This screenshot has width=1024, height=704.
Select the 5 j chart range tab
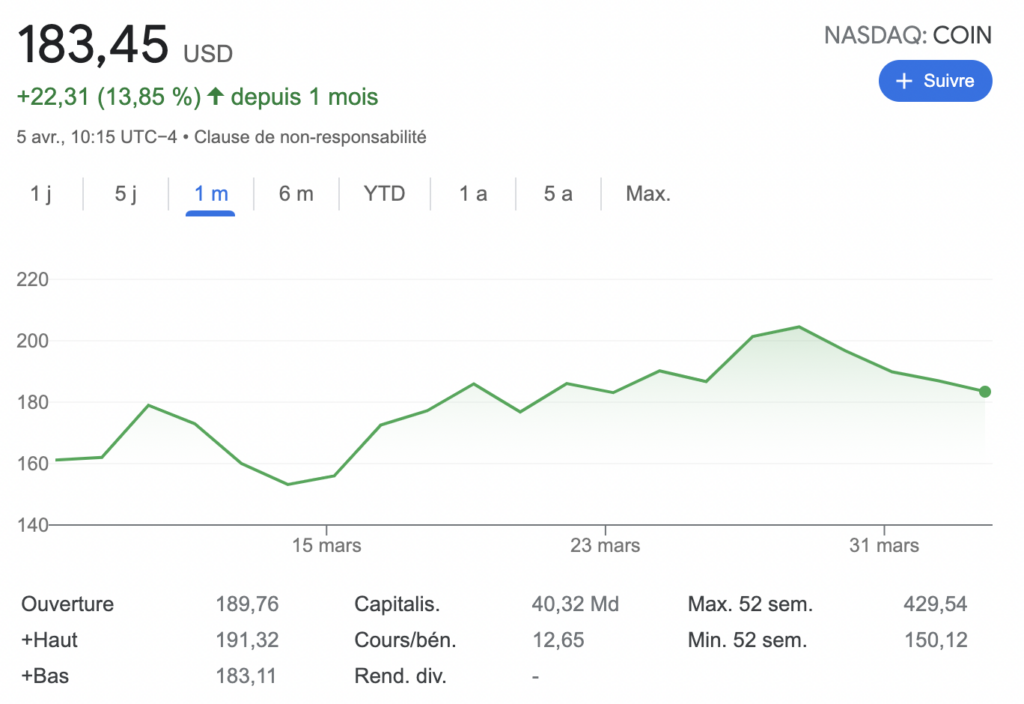click(126, 194)
